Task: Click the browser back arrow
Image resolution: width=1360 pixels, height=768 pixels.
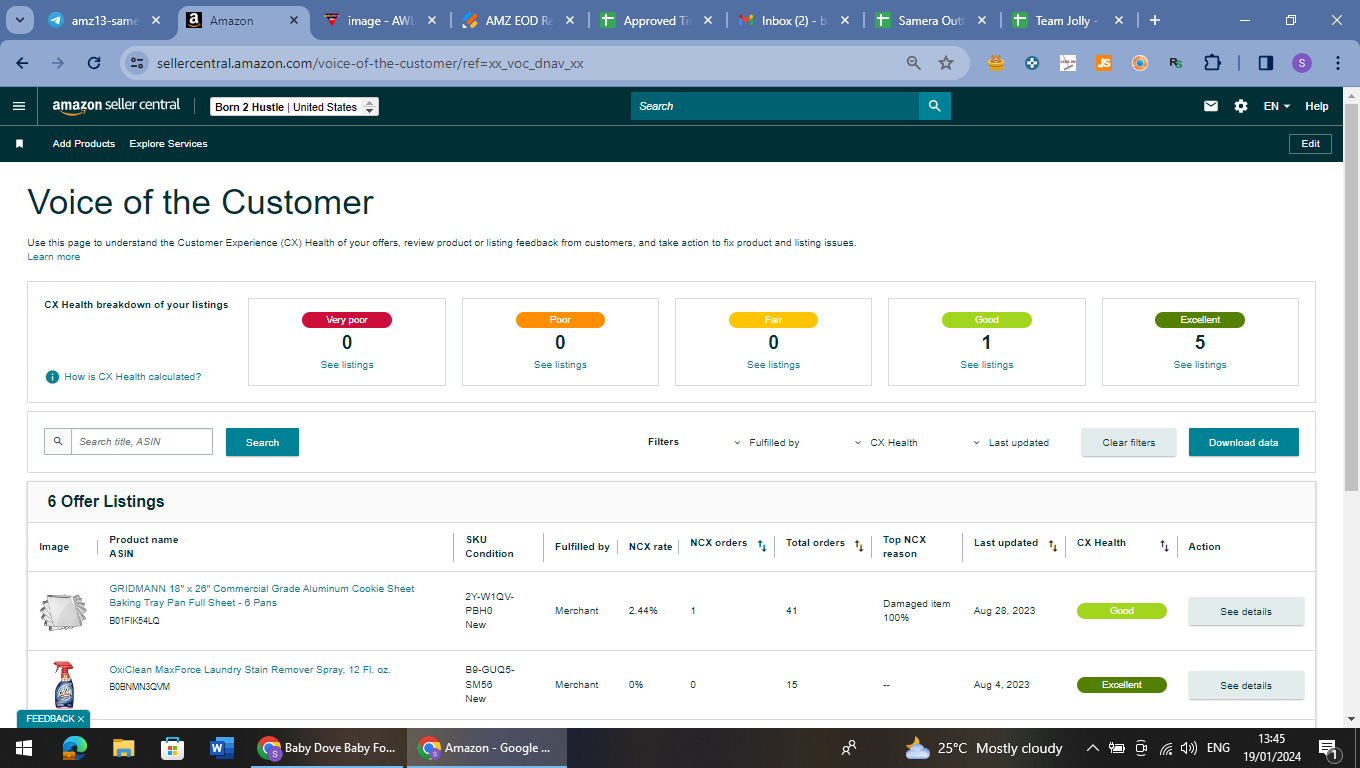Action: 23,63
